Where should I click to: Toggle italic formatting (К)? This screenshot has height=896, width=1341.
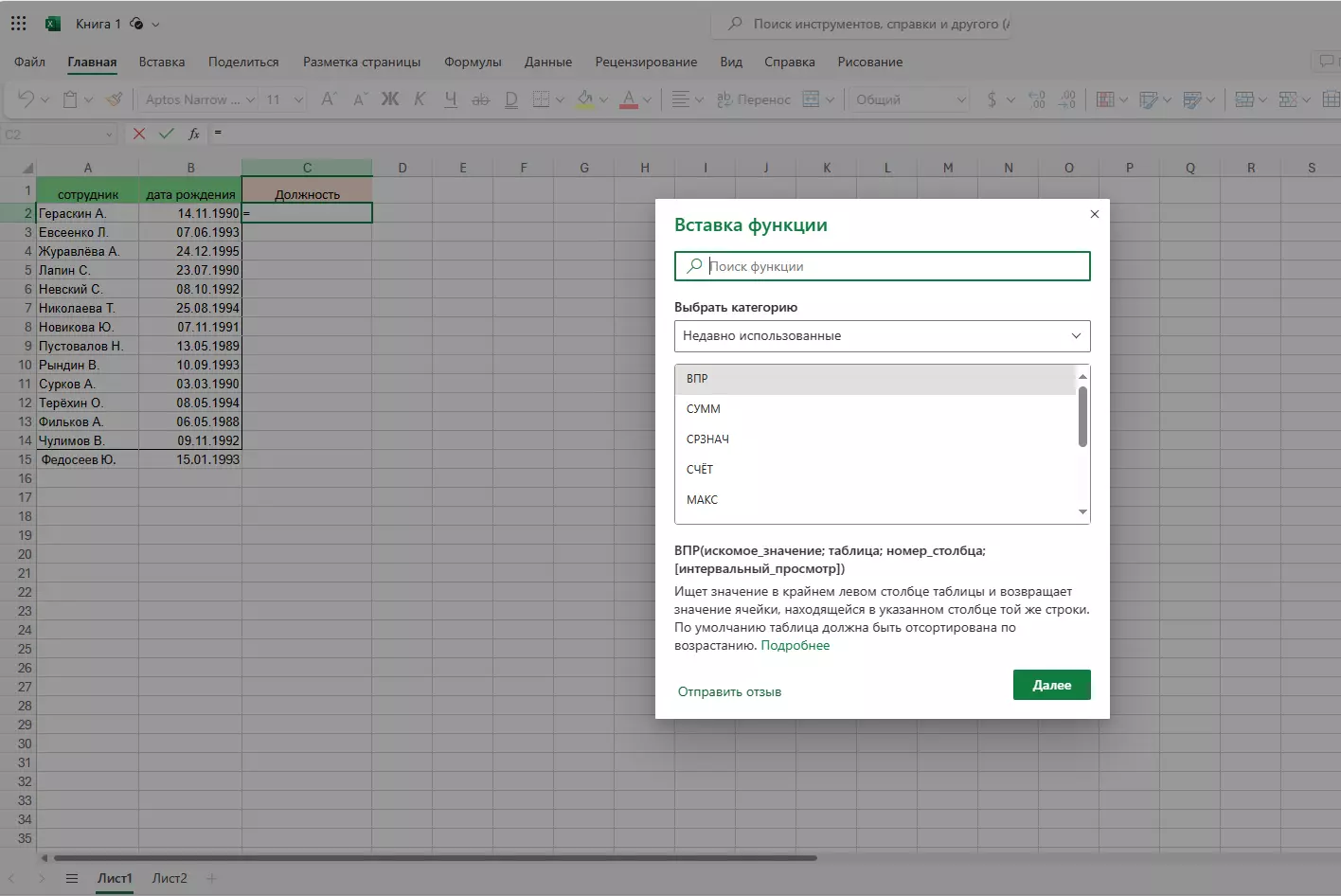coord(420,99)
